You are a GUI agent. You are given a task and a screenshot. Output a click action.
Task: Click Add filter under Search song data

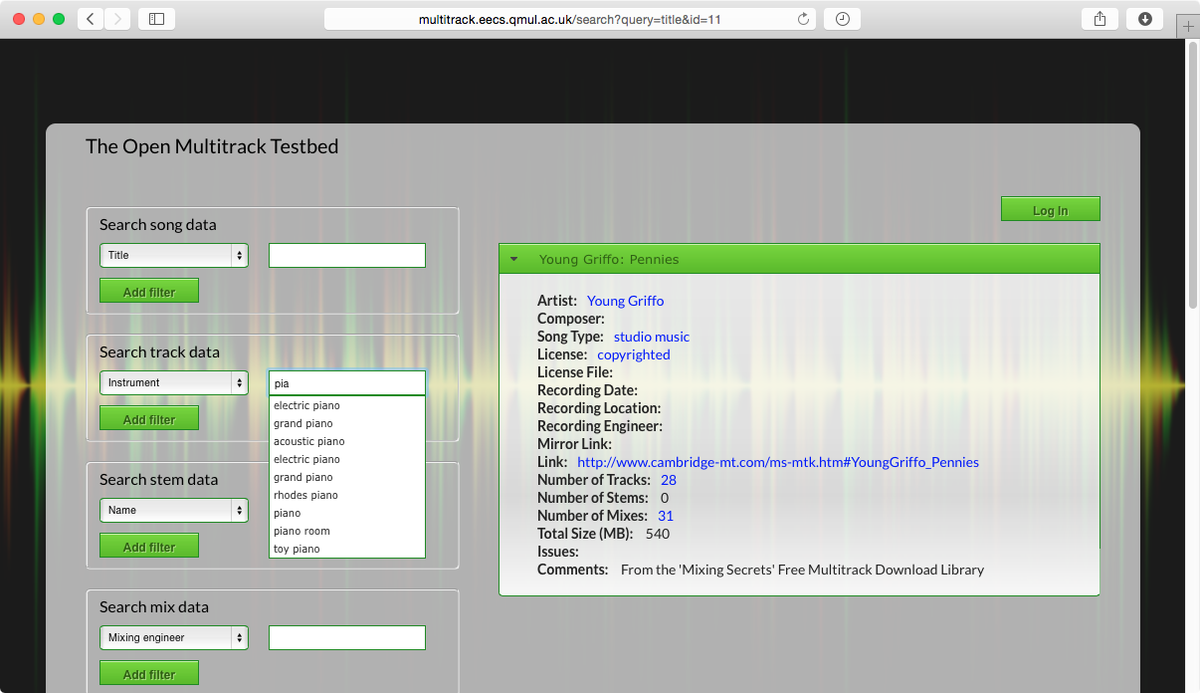click(x=149, y=291)
